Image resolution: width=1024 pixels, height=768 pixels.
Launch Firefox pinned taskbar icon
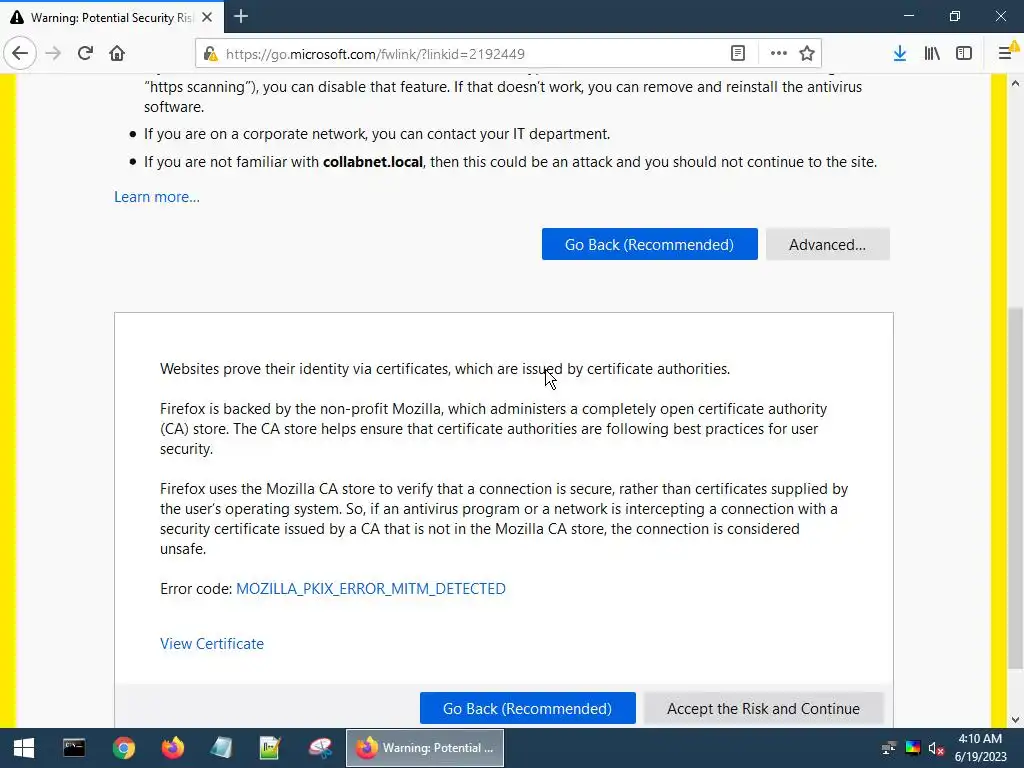coord(172,748)
